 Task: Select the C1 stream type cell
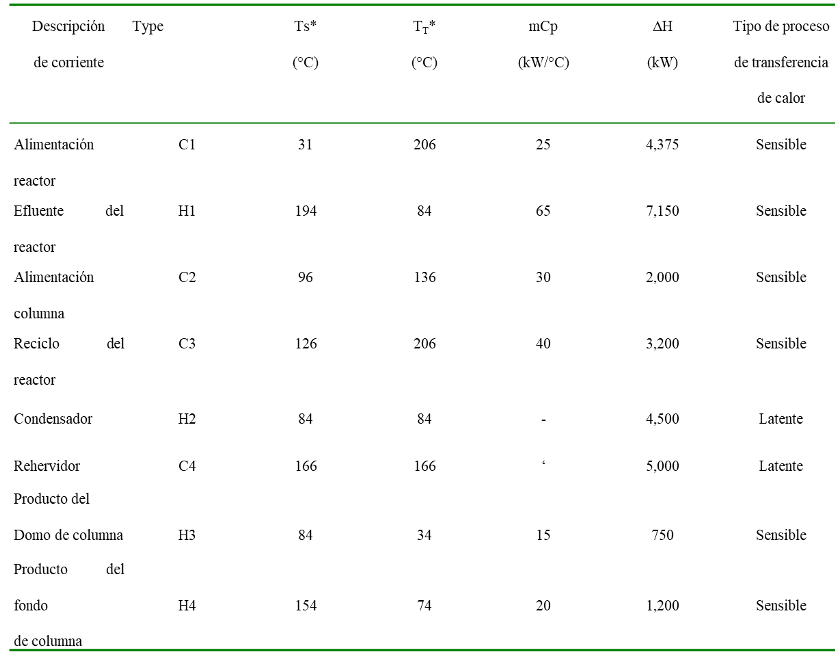(187, 145)
